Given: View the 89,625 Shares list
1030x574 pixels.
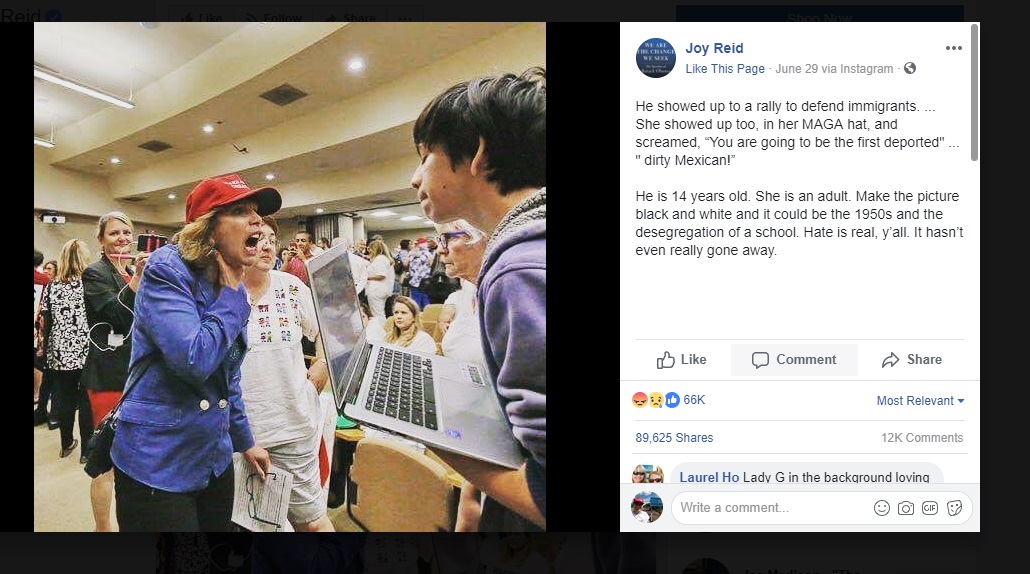Looking at the screenshot, I should [674, 437].
